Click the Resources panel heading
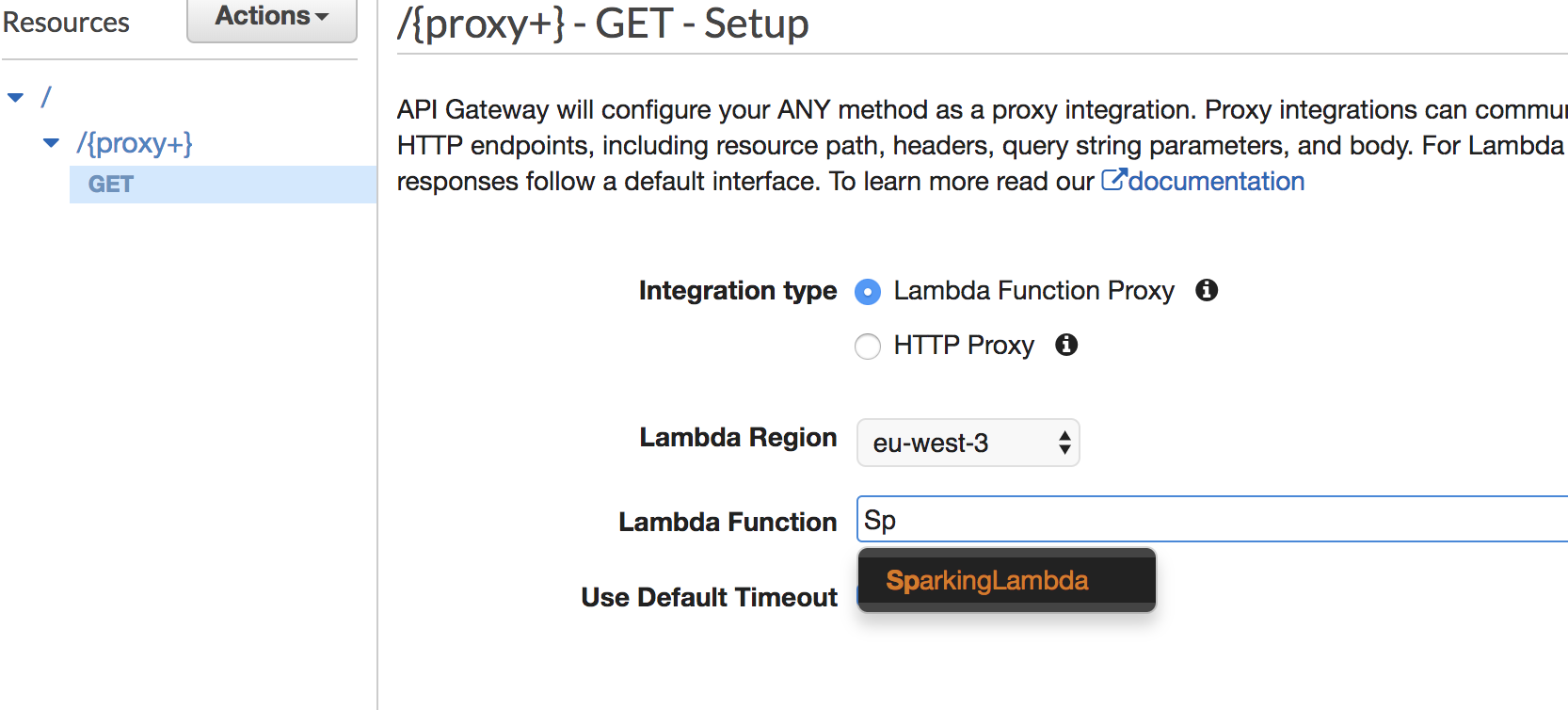The image size is (1568, 710). point(66,23)
